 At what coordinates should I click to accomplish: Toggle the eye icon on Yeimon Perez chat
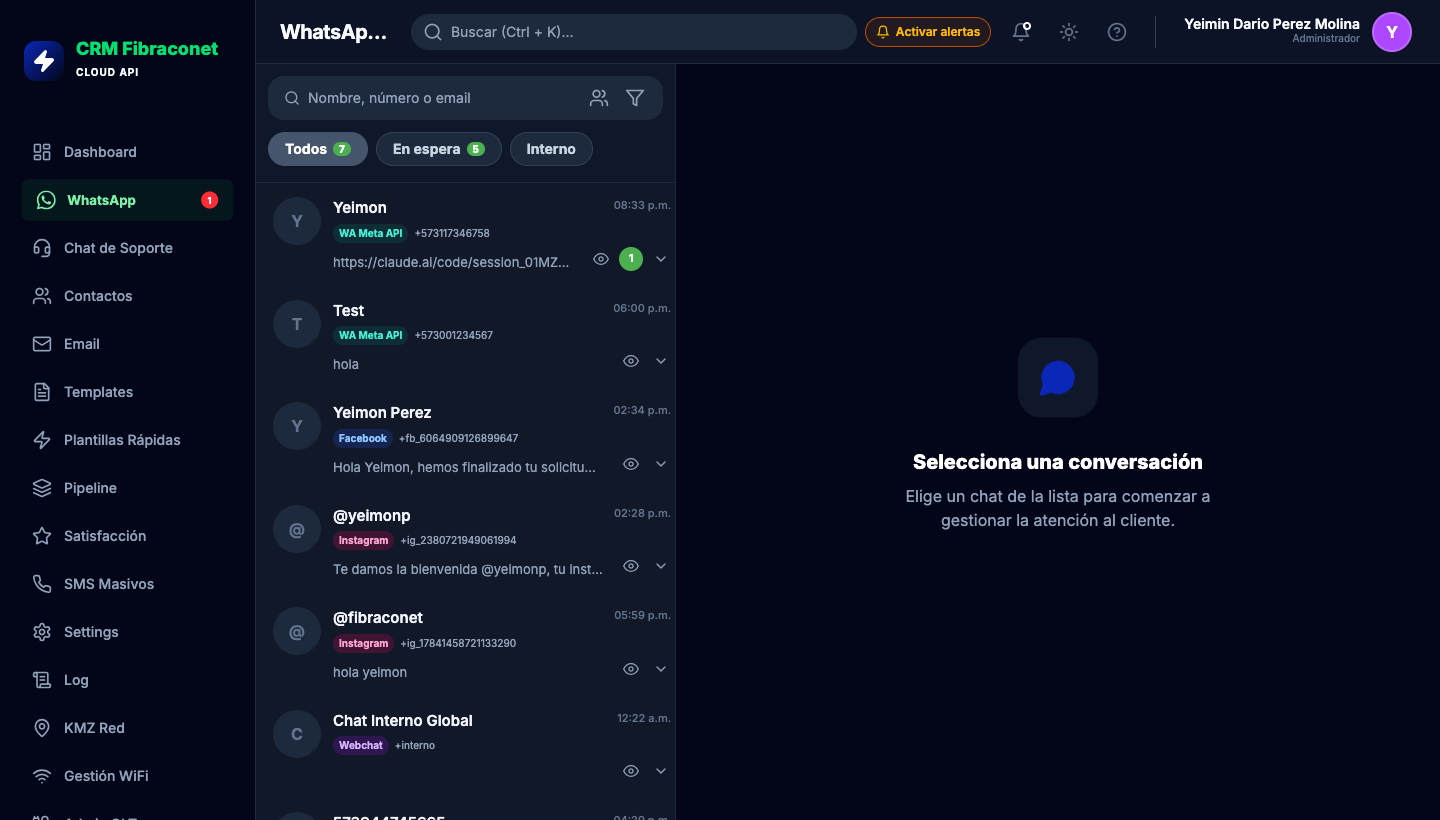[631, 464]
